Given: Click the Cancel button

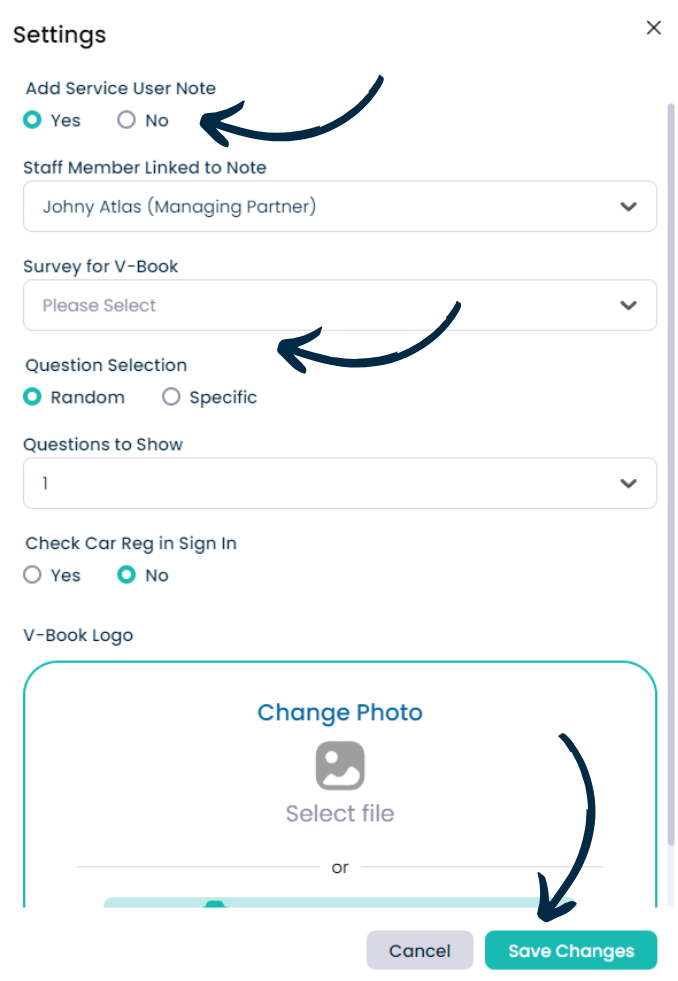Looking at the screenshot, I should pos(420,950).
